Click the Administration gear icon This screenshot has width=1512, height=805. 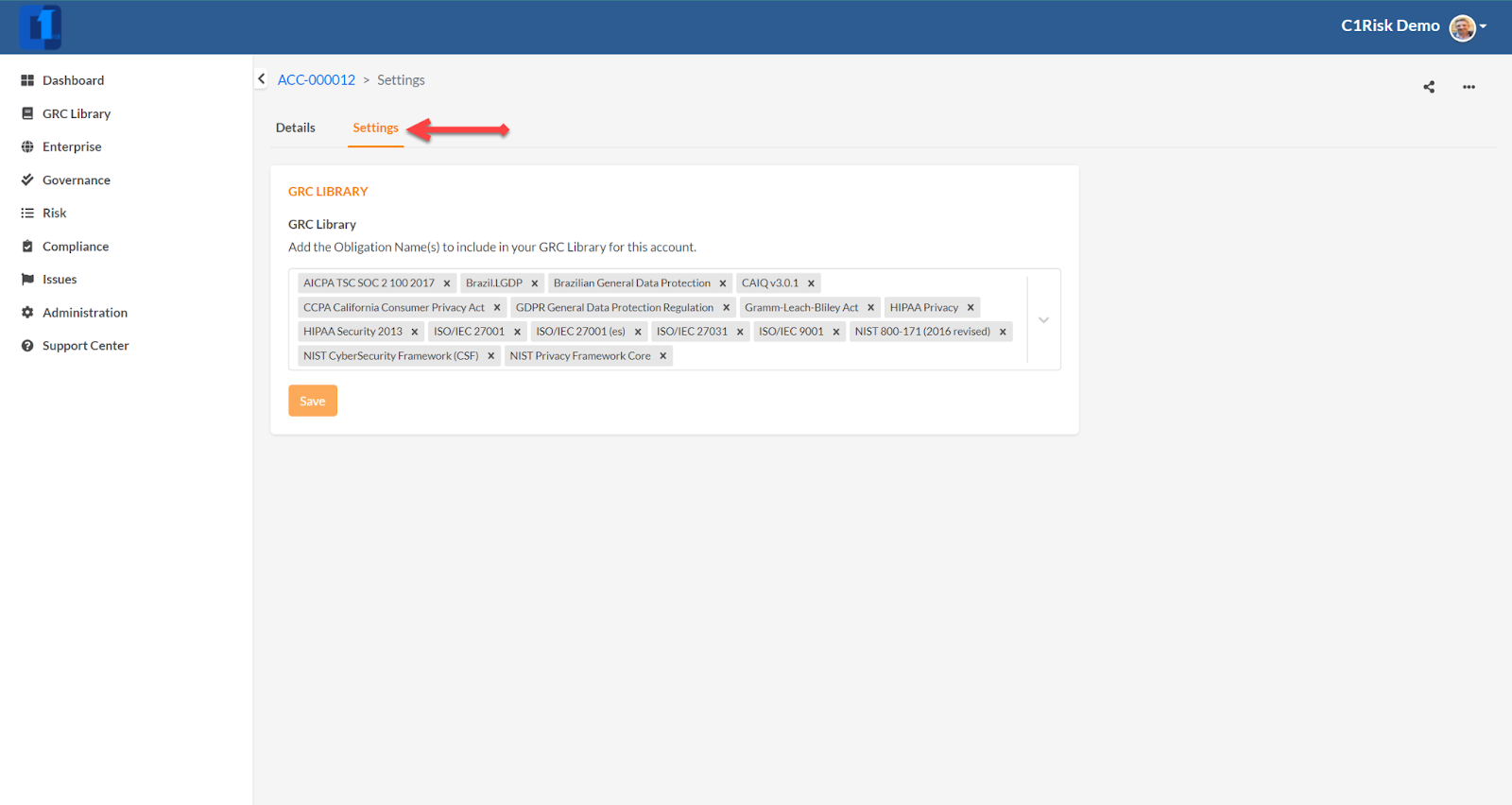point(27,312)
